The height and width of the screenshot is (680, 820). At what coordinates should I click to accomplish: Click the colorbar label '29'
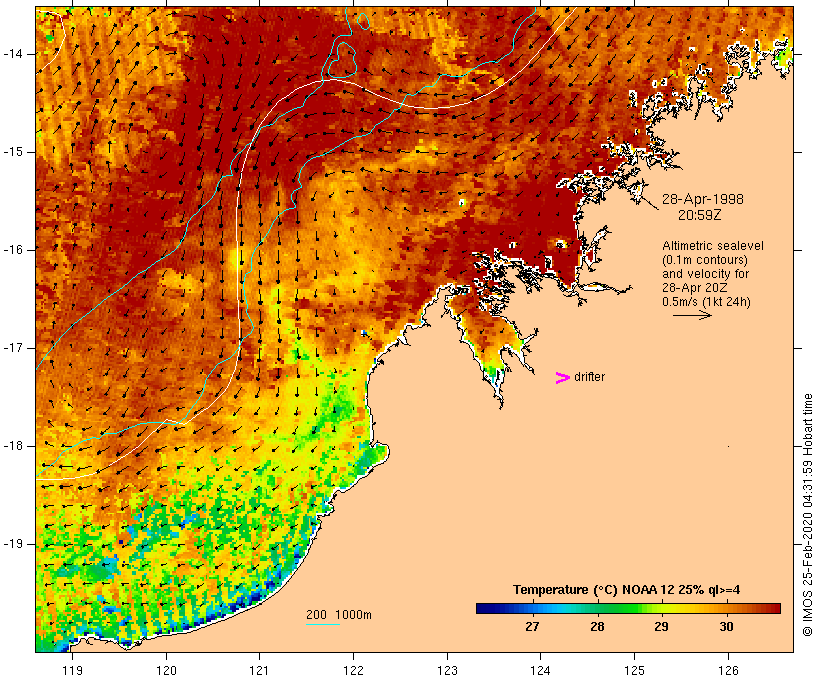(x=661, y=627)
